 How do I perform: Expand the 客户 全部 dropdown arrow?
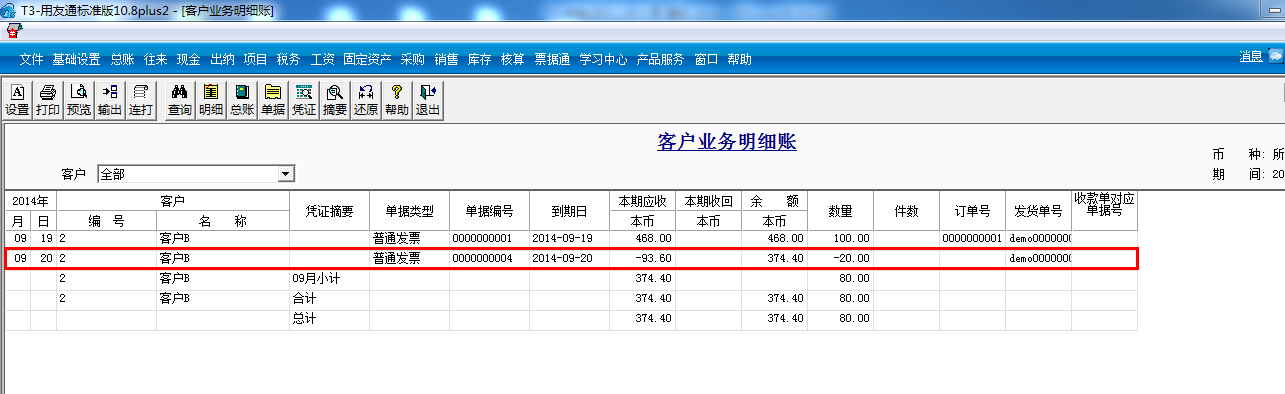(286, 174)
